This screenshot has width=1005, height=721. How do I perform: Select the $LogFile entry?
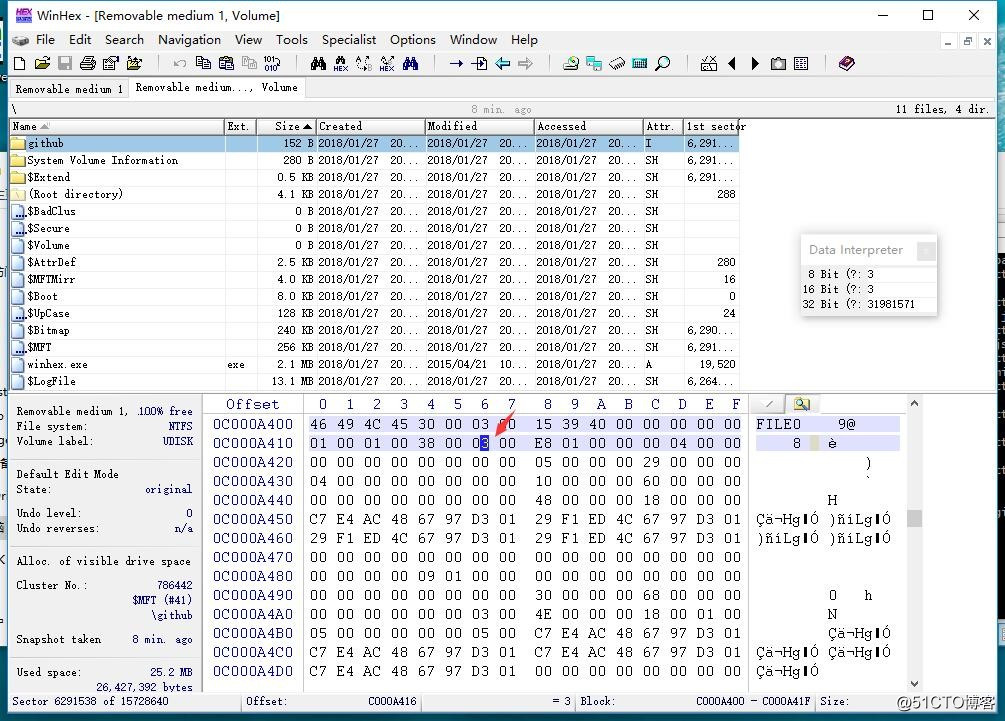pyautogui.click(x=374, y=381)
